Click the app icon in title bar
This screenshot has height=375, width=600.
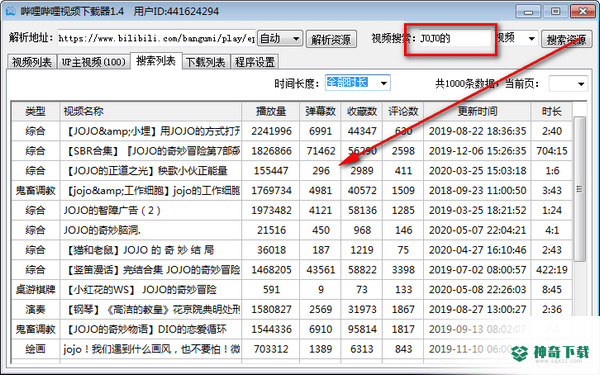(11, 11)
